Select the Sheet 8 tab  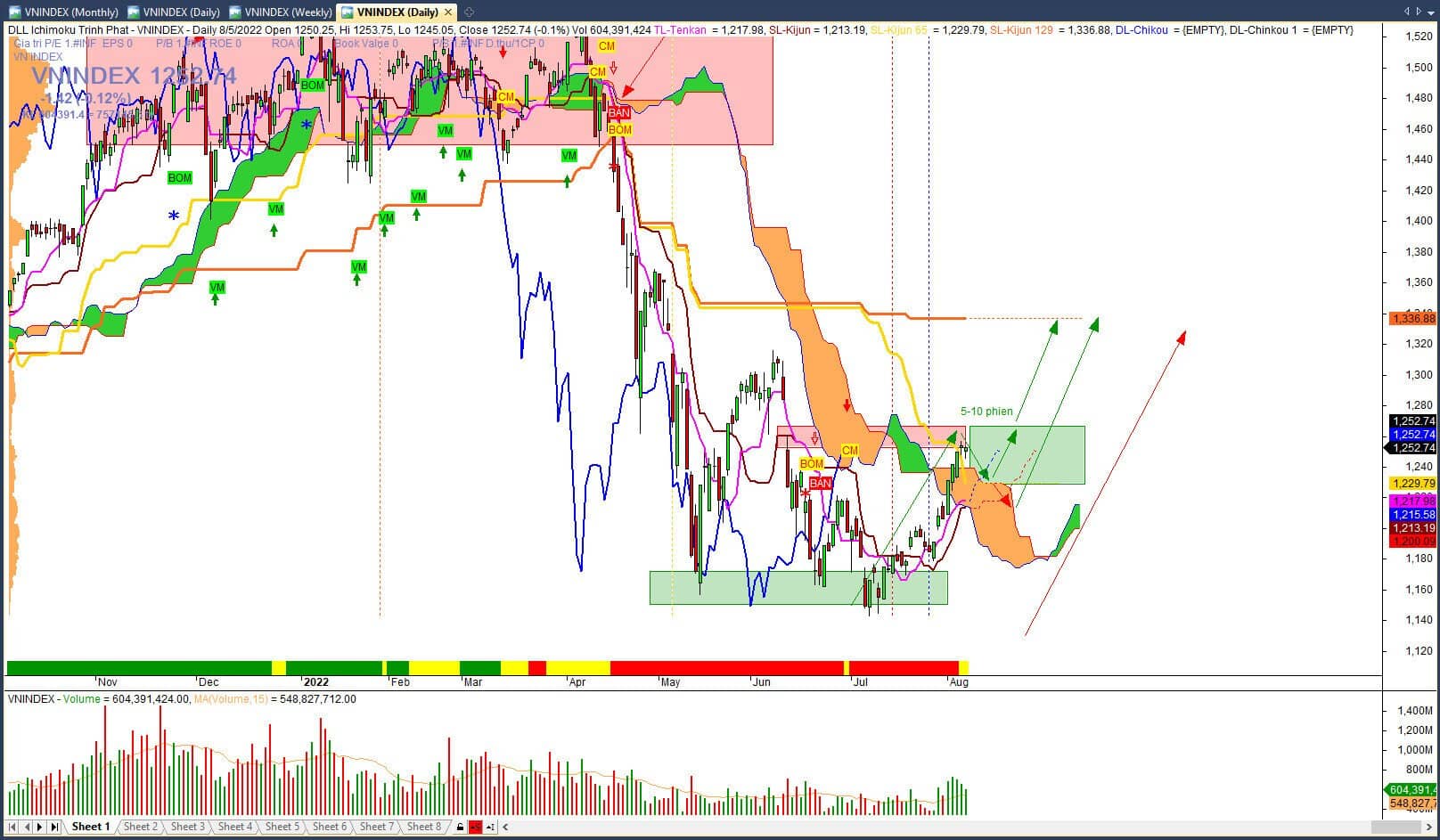click(424, 827)
